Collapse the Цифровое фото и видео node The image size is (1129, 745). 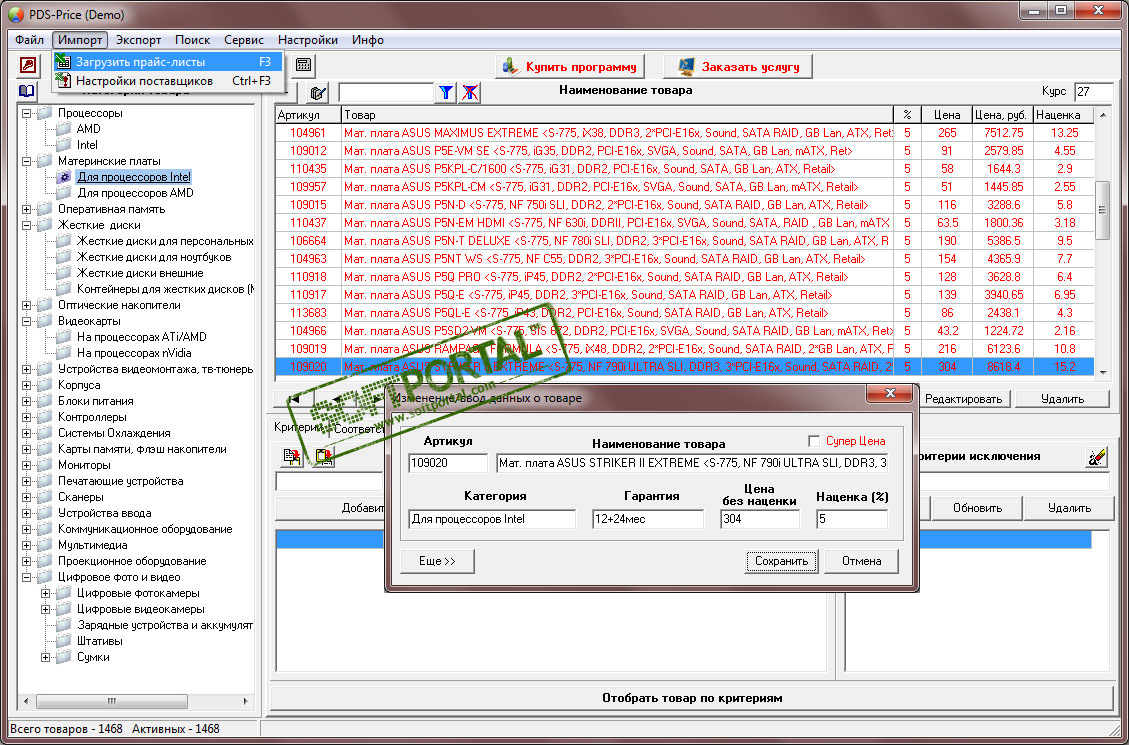pyautogui.click(x=27, y=577)
